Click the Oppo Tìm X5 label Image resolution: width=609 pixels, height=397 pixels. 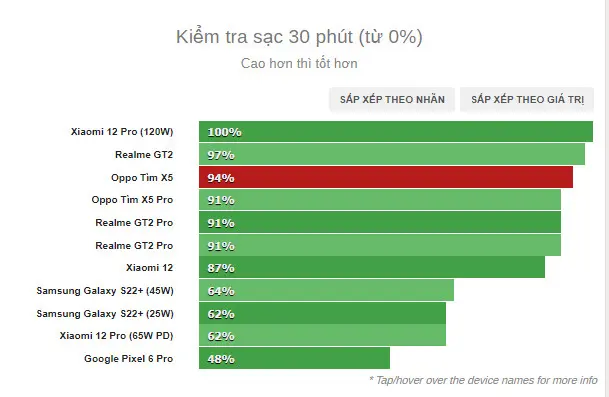(x=142, y=178)
